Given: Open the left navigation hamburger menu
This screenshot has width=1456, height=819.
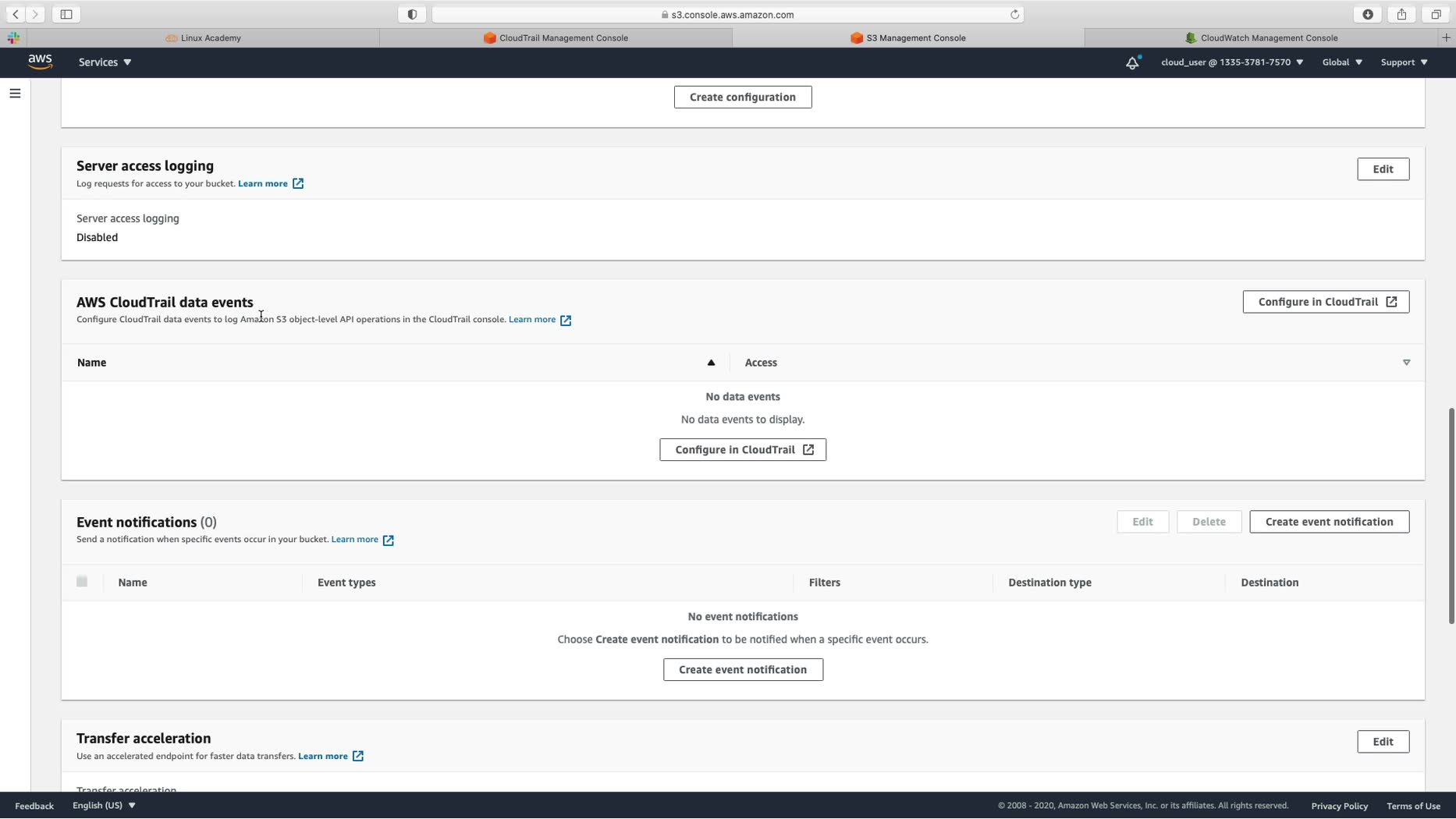Looking at the screenshot, I should (15, 94).
